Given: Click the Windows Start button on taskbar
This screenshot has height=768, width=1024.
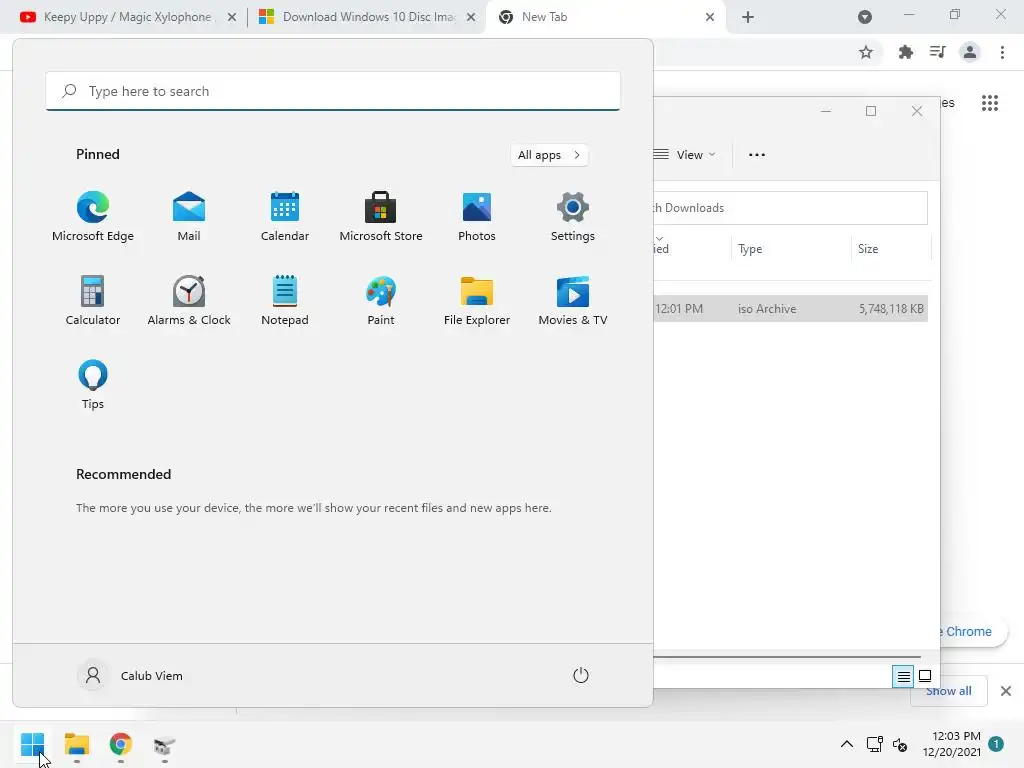Looking at the screenshot, I should [33, 744].
